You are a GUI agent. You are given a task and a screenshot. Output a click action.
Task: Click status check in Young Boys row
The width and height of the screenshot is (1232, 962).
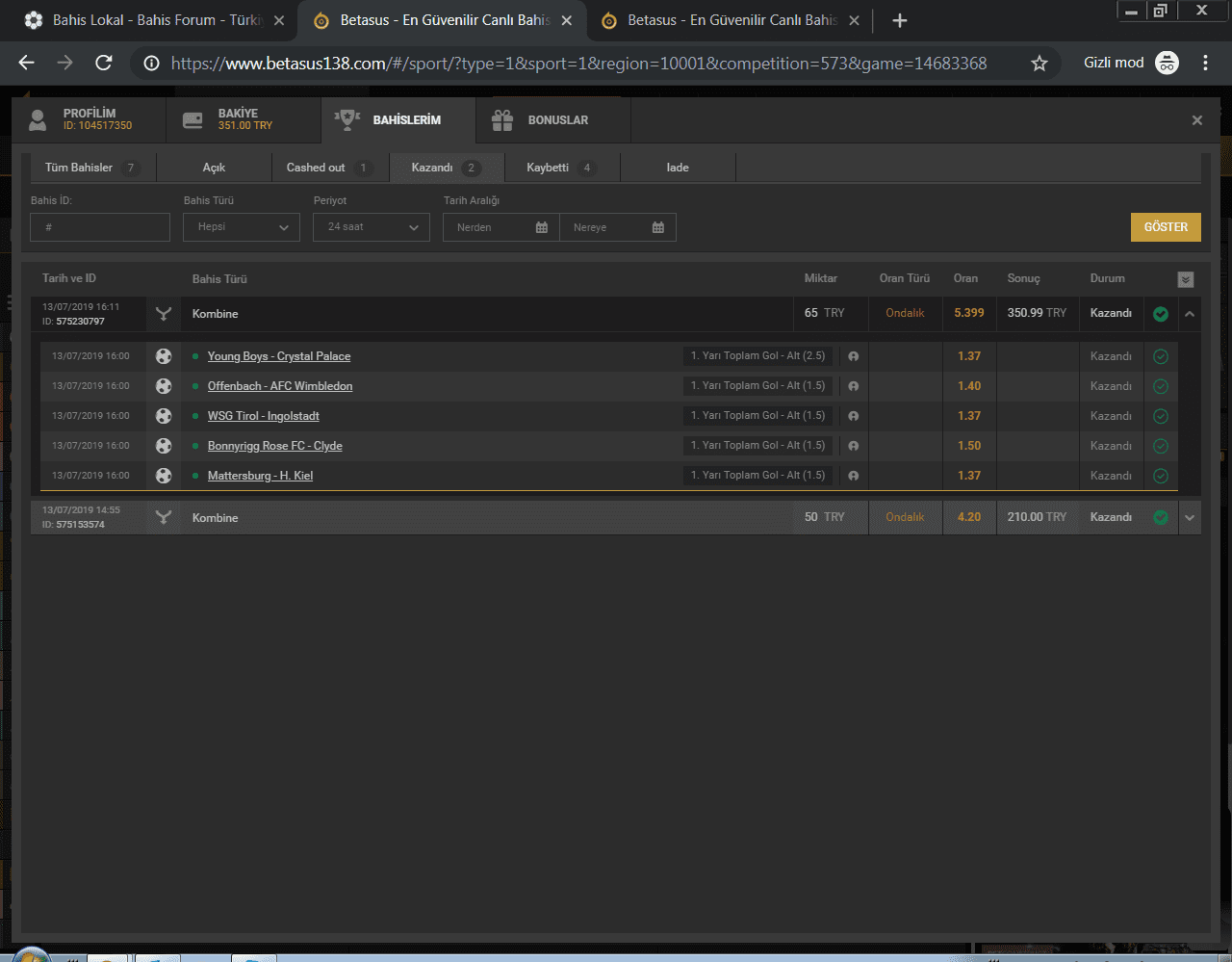pos(1161,356)
